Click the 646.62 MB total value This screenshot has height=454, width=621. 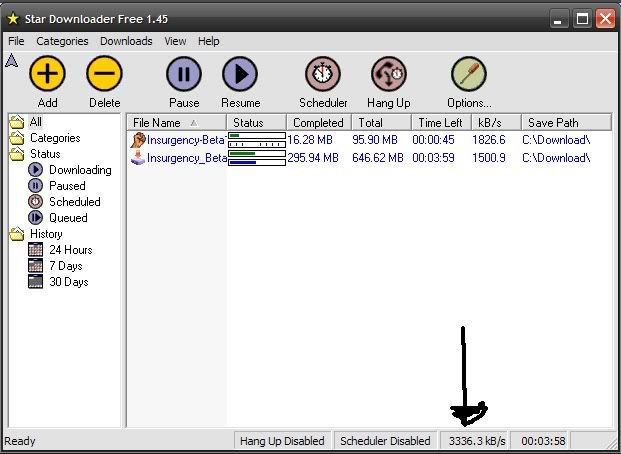(378, 158)
